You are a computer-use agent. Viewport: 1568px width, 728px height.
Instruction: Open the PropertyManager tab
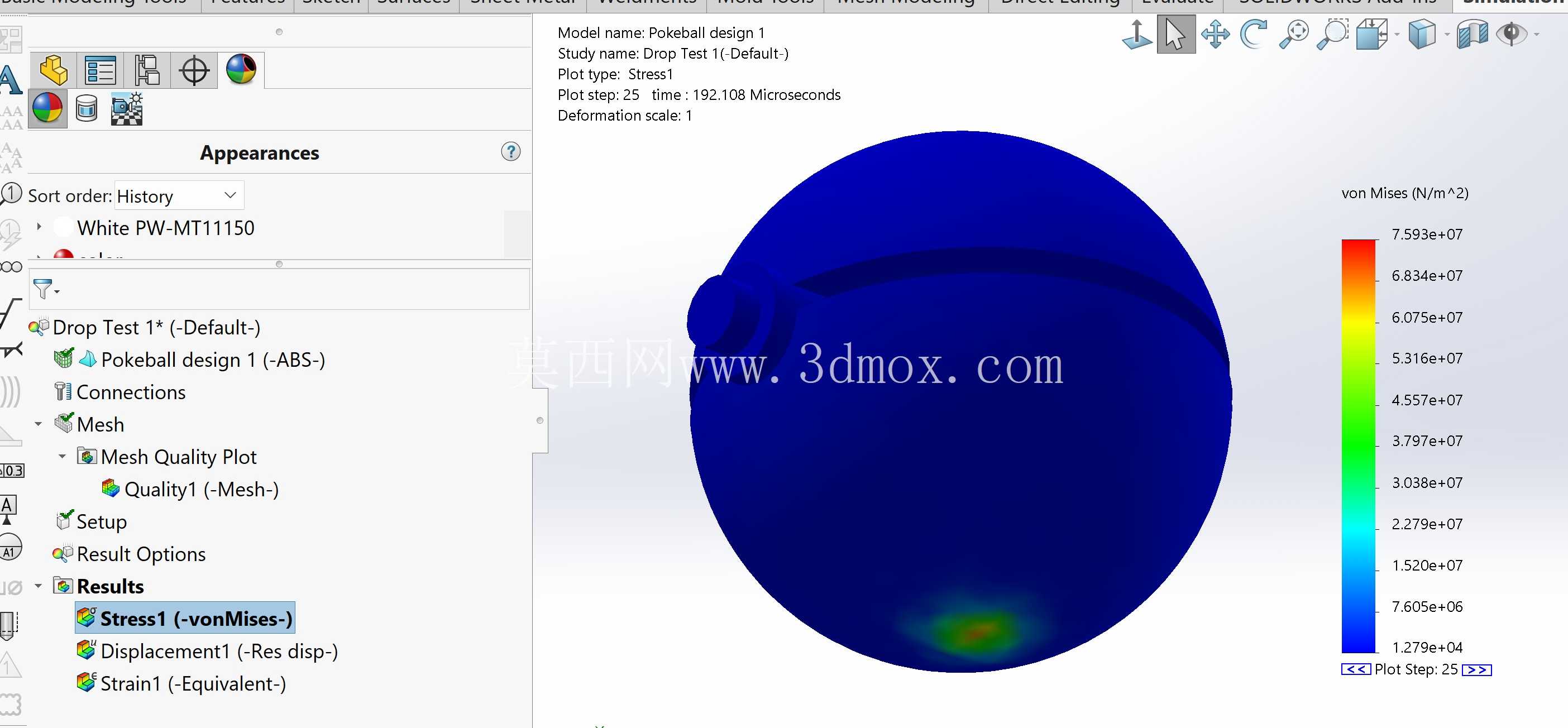click(101, 70)
